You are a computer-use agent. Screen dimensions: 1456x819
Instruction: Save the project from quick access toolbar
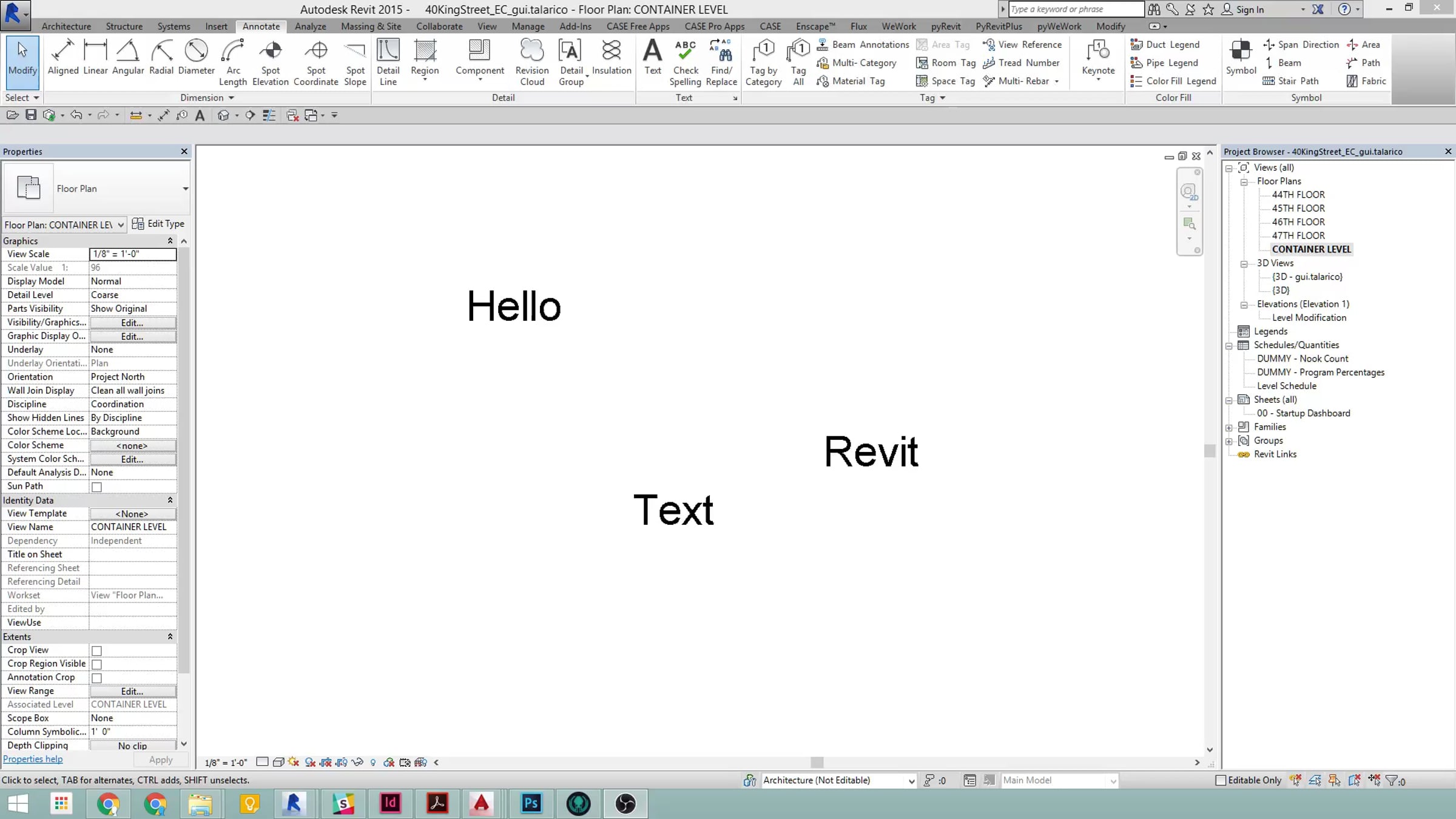30,115
